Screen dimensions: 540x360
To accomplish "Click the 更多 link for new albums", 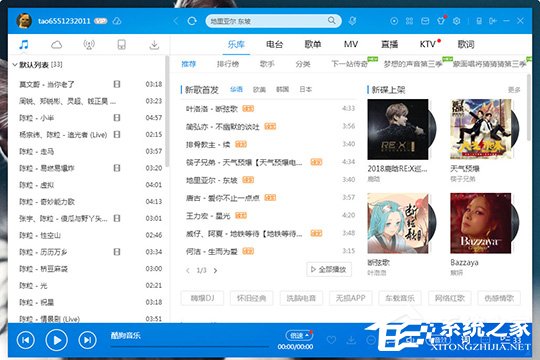I will pos(514,90).
